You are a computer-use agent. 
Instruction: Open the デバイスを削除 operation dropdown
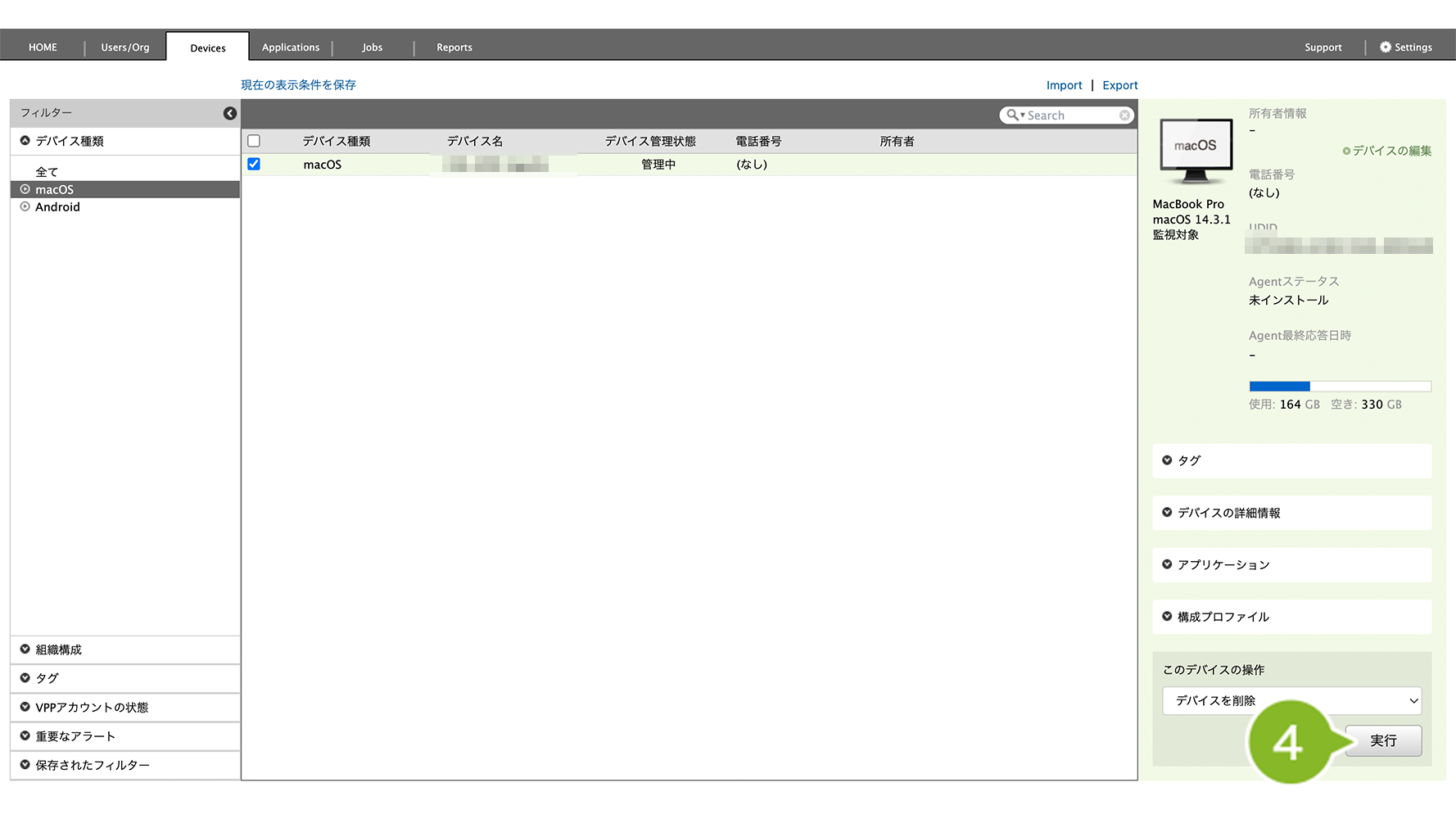pyautogui.click(x=1291, y=700)
